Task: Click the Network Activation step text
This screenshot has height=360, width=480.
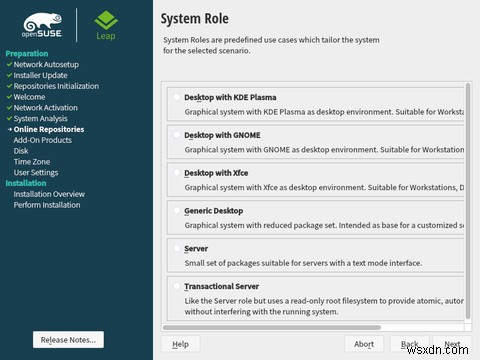Action: [x=45, y=108]
